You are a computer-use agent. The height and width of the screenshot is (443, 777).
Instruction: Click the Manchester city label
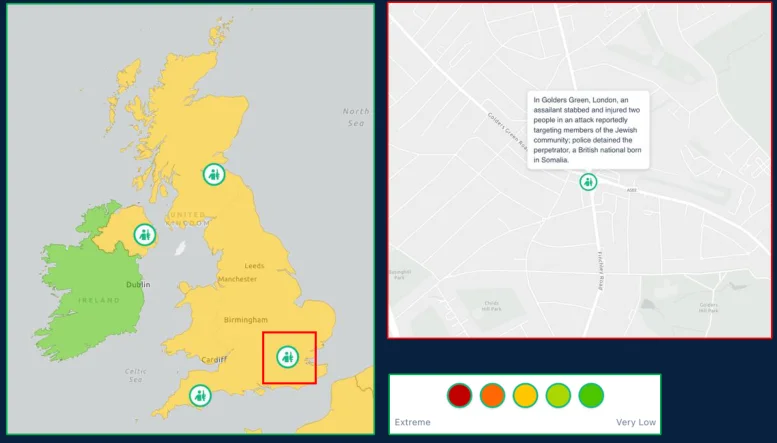[x=237, y=279]
